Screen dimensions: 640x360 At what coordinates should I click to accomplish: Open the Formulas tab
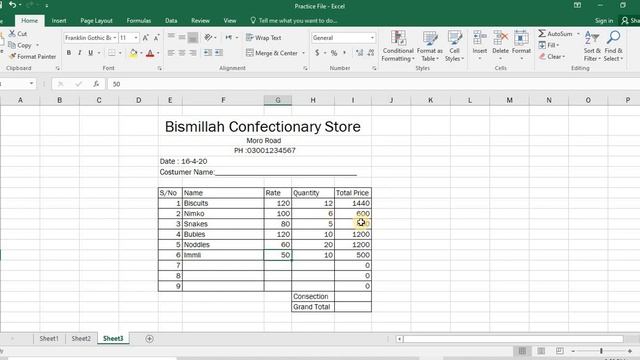coord(139,20)
